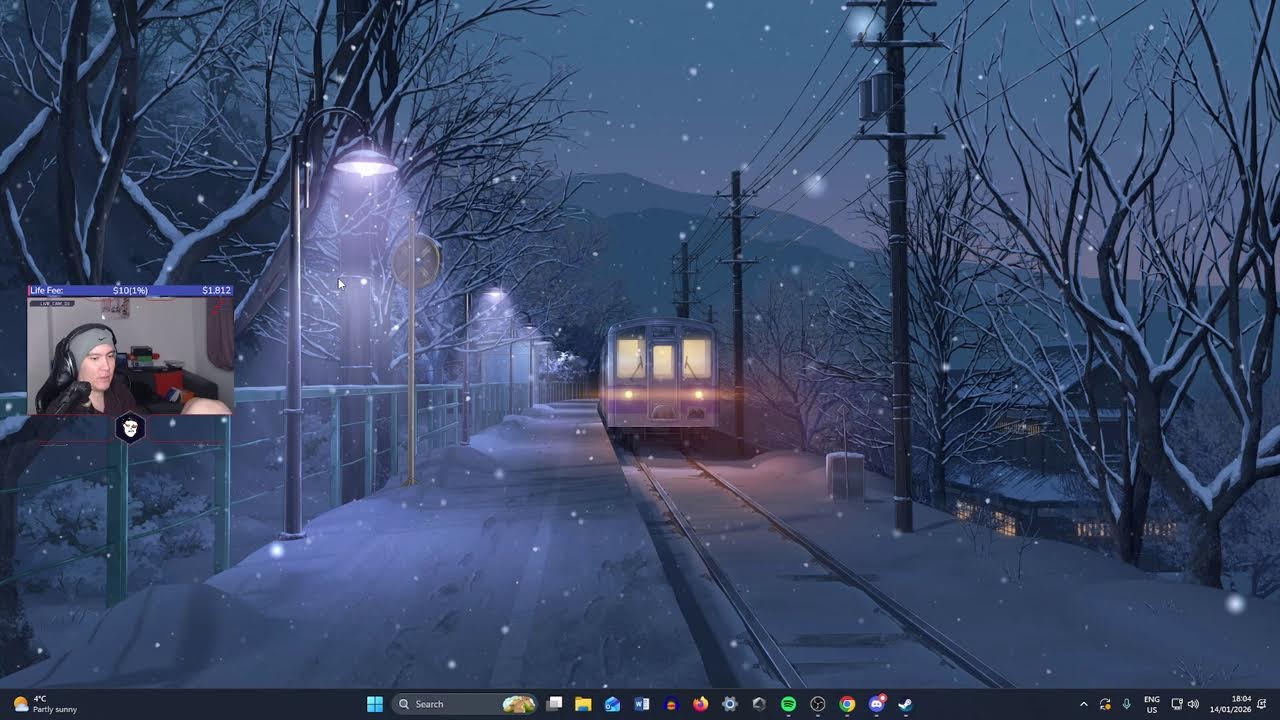1280x720 pixels.
Task: Open Firefox browser from the taskbar
Action: point(700,704)
